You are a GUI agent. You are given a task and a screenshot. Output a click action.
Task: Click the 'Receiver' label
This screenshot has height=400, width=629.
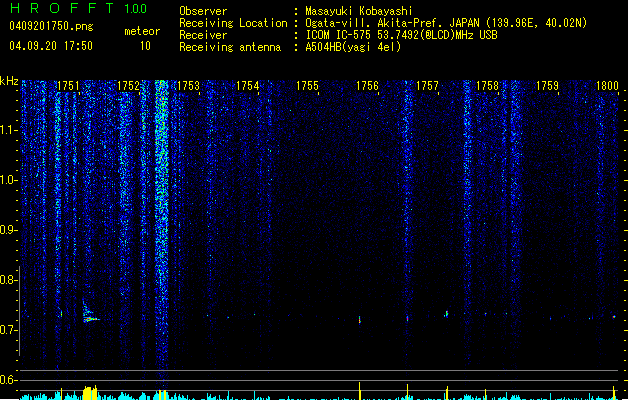[x=203, y=35]
